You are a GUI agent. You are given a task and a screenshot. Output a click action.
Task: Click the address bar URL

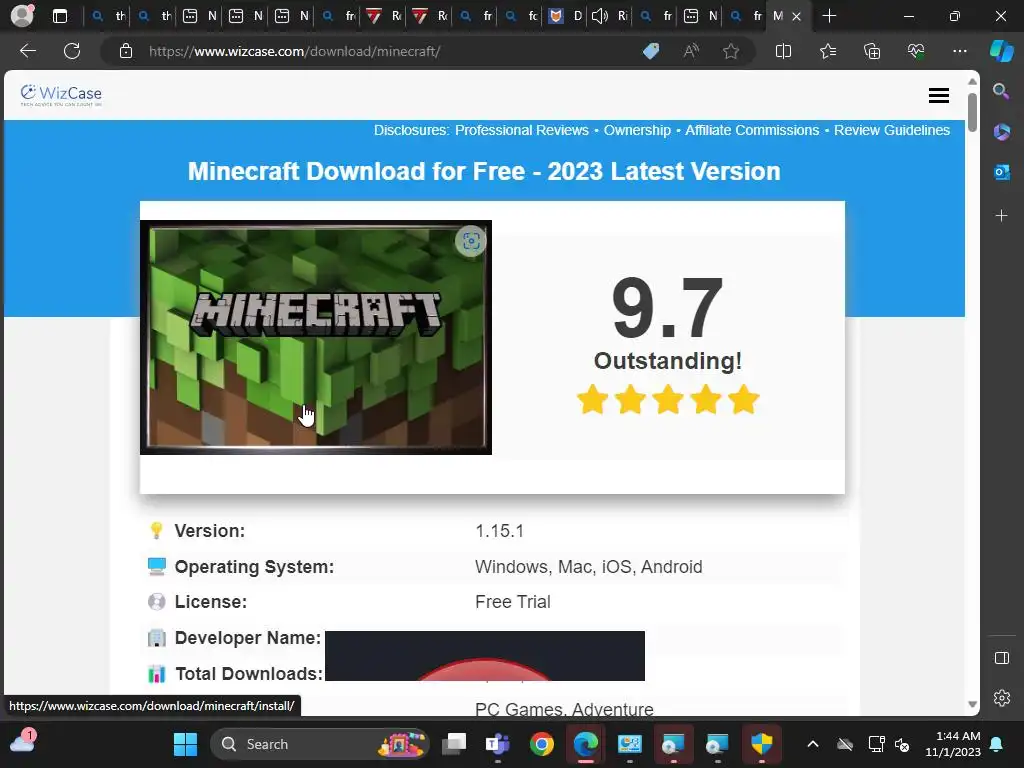click(294, 51)
